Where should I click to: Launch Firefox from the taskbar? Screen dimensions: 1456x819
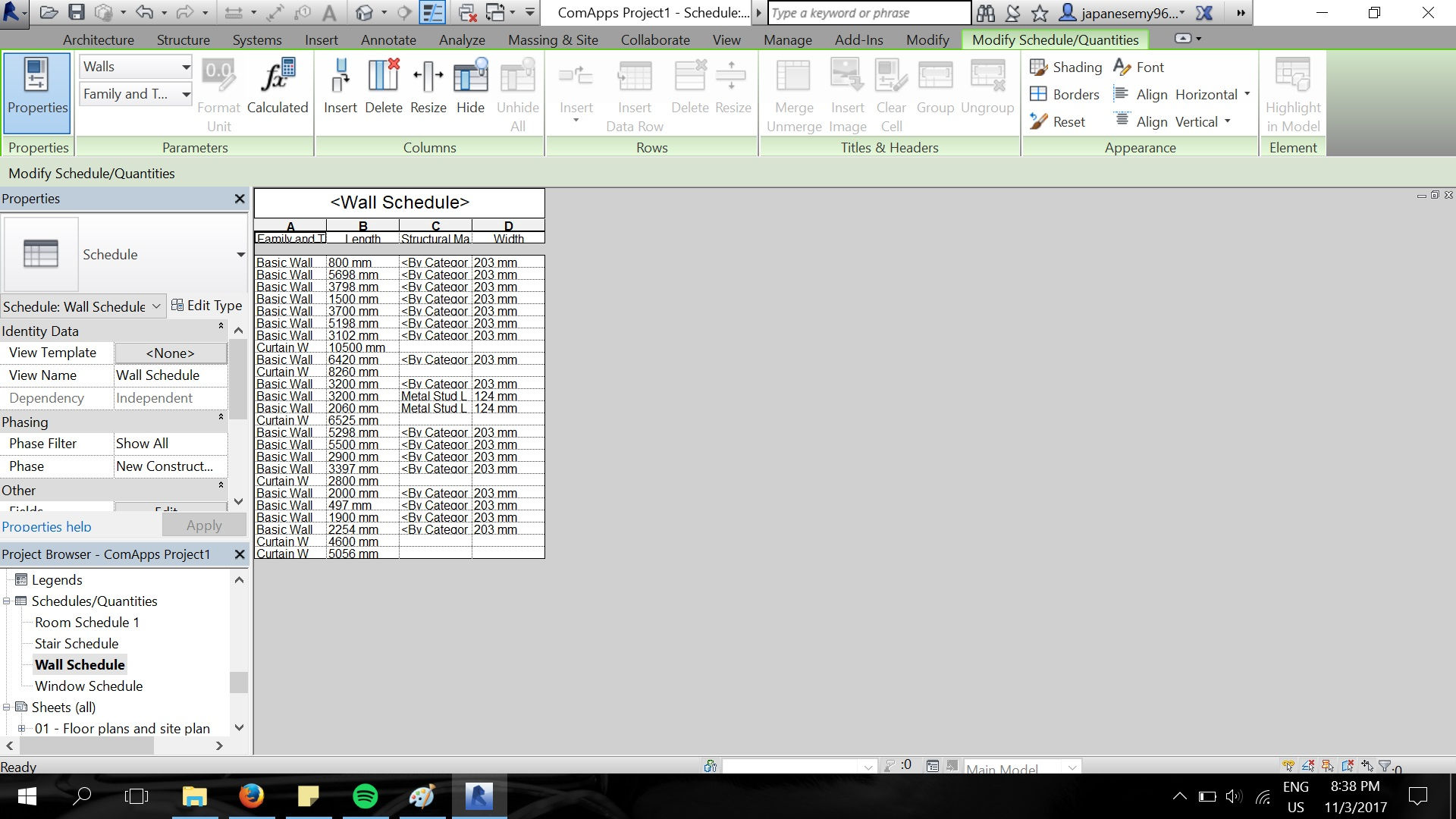(x=252, y=796)
